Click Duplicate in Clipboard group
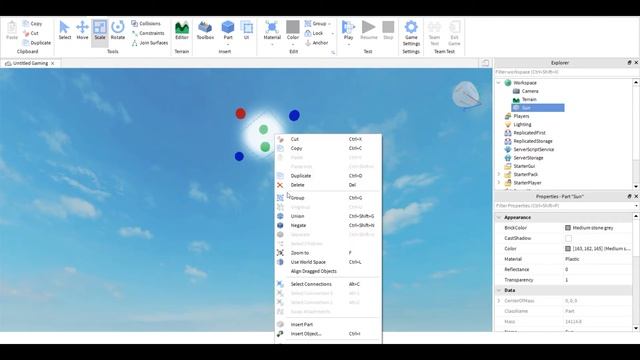The height and width of the screenshot is (360, 640). click(x=37, y=42)
